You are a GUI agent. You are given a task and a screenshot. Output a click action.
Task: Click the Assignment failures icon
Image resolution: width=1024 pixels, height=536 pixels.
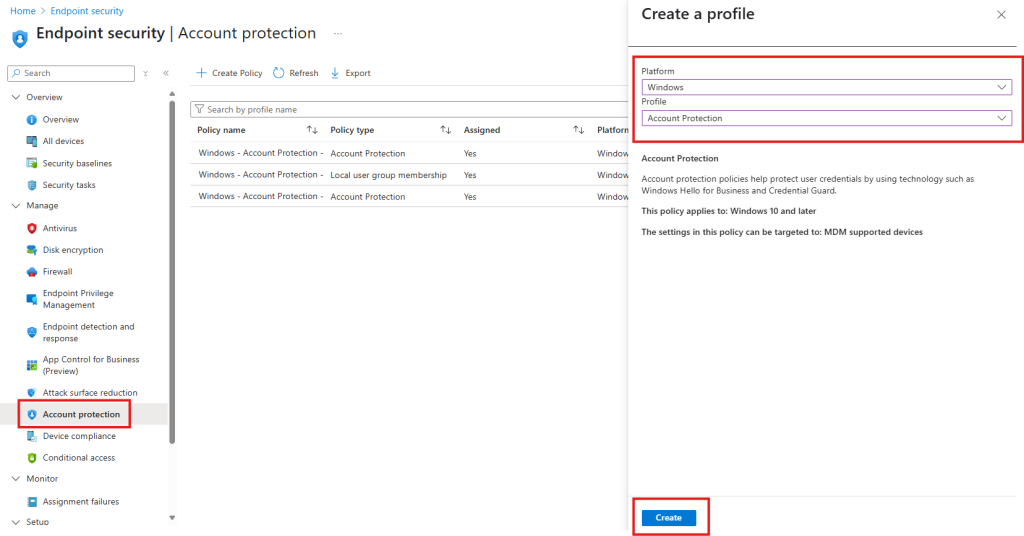point(31,501)
